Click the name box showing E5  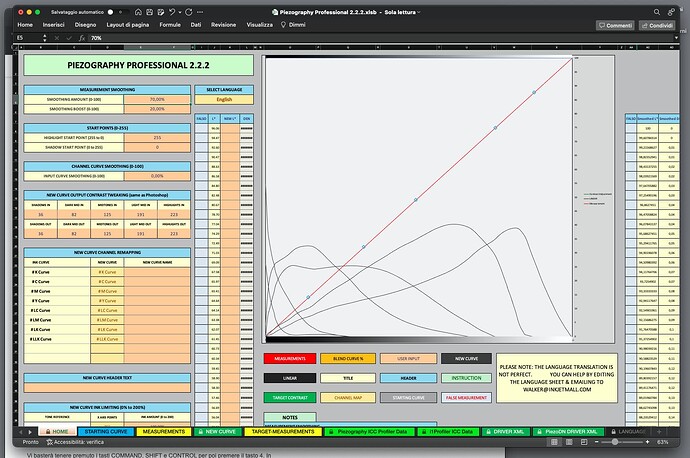(29, 38)
